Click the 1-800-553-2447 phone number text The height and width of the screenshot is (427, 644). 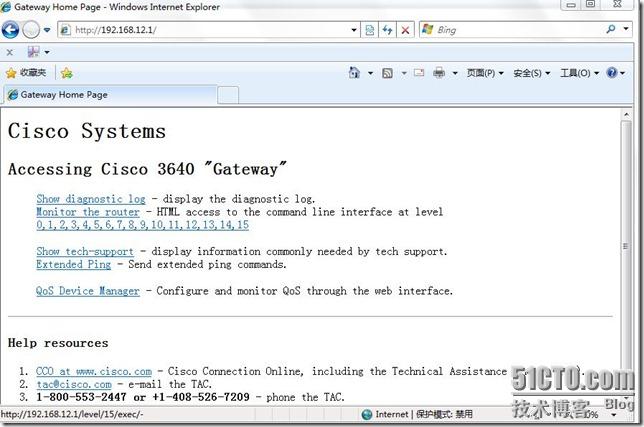81,397
